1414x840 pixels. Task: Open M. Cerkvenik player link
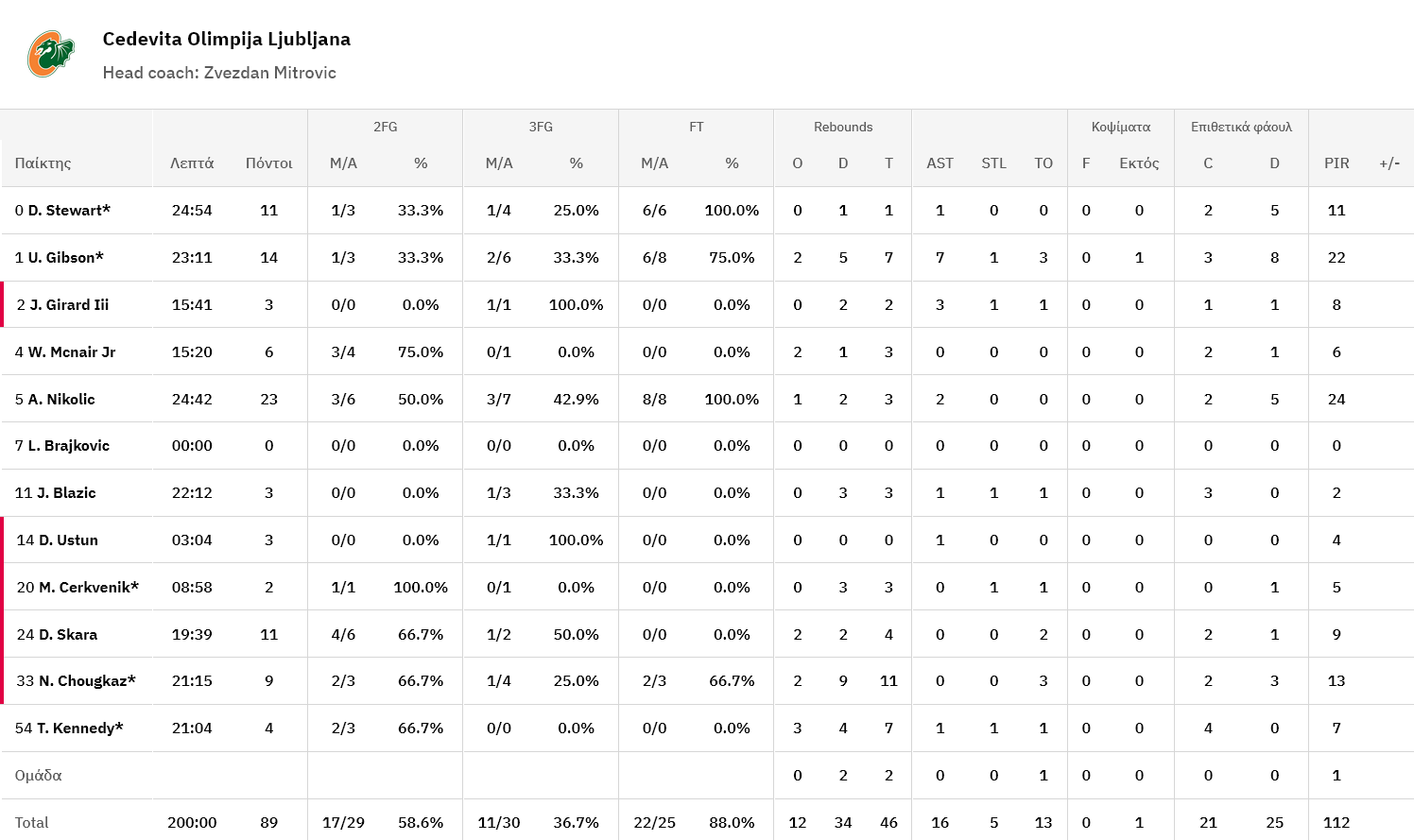88,588
